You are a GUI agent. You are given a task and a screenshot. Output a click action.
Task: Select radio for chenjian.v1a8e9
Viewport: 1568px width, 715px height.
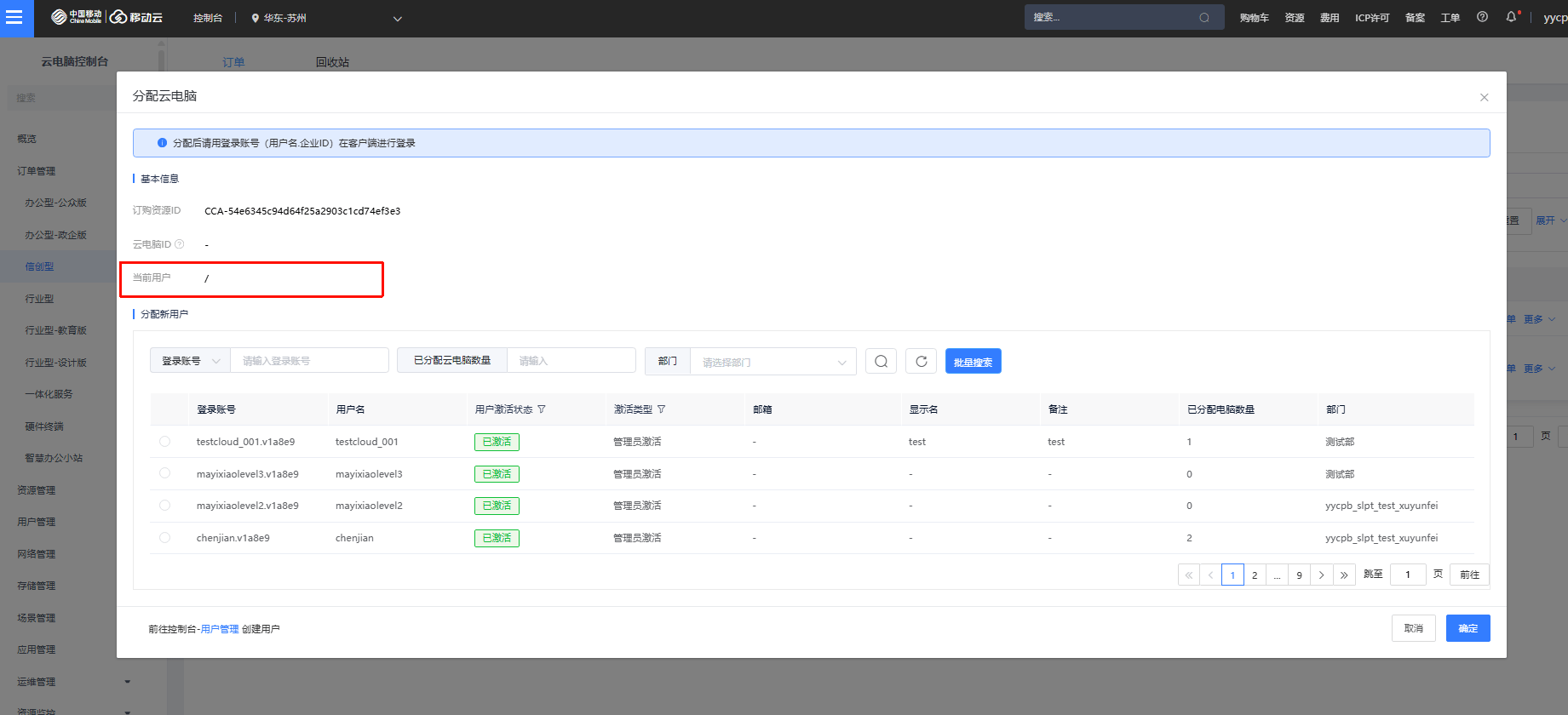(x=164, y=537)
